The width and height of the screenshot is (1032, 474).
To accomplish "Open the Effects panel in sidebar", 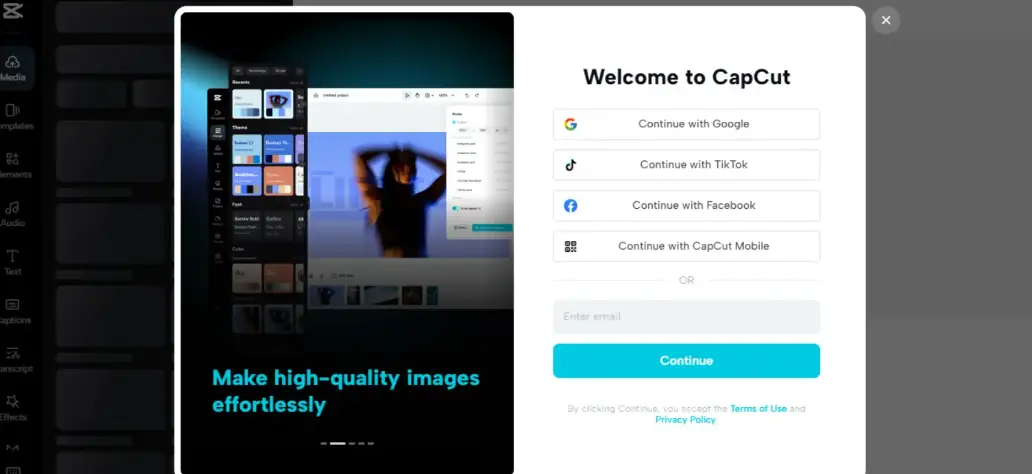I will [x=13, y=408].
